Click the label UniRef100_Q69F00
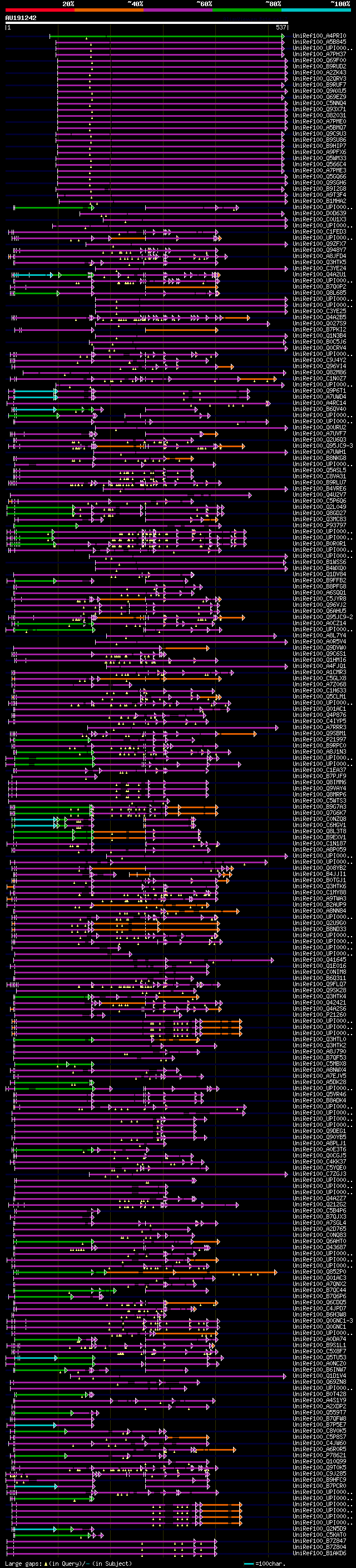 tap(319, 60)
